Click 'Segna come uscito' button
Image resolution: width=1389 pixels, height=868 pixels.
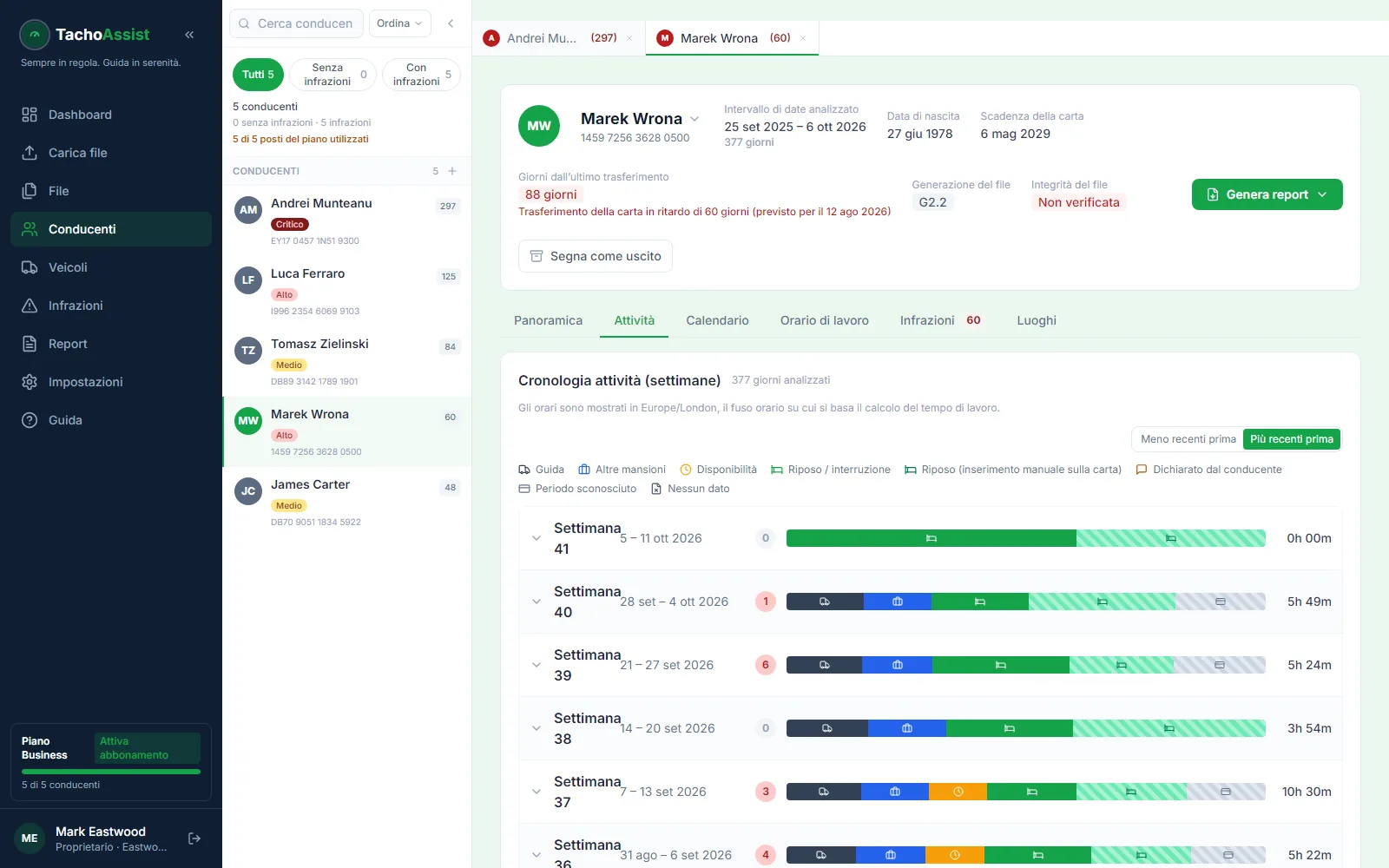click(596, 256)
